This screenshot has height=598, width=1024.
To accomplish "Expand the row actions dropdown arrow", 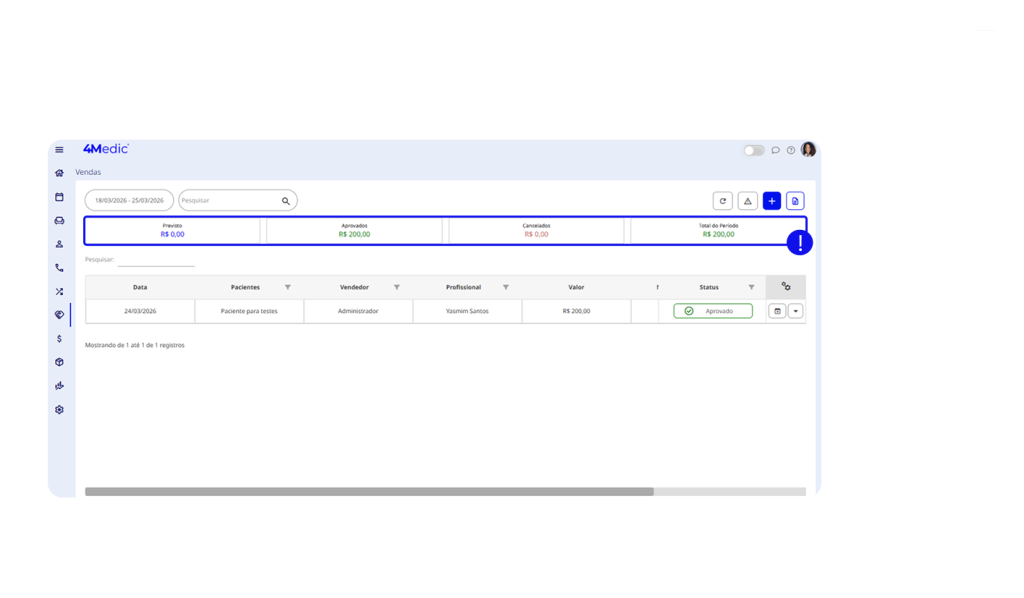I will 796,311.
